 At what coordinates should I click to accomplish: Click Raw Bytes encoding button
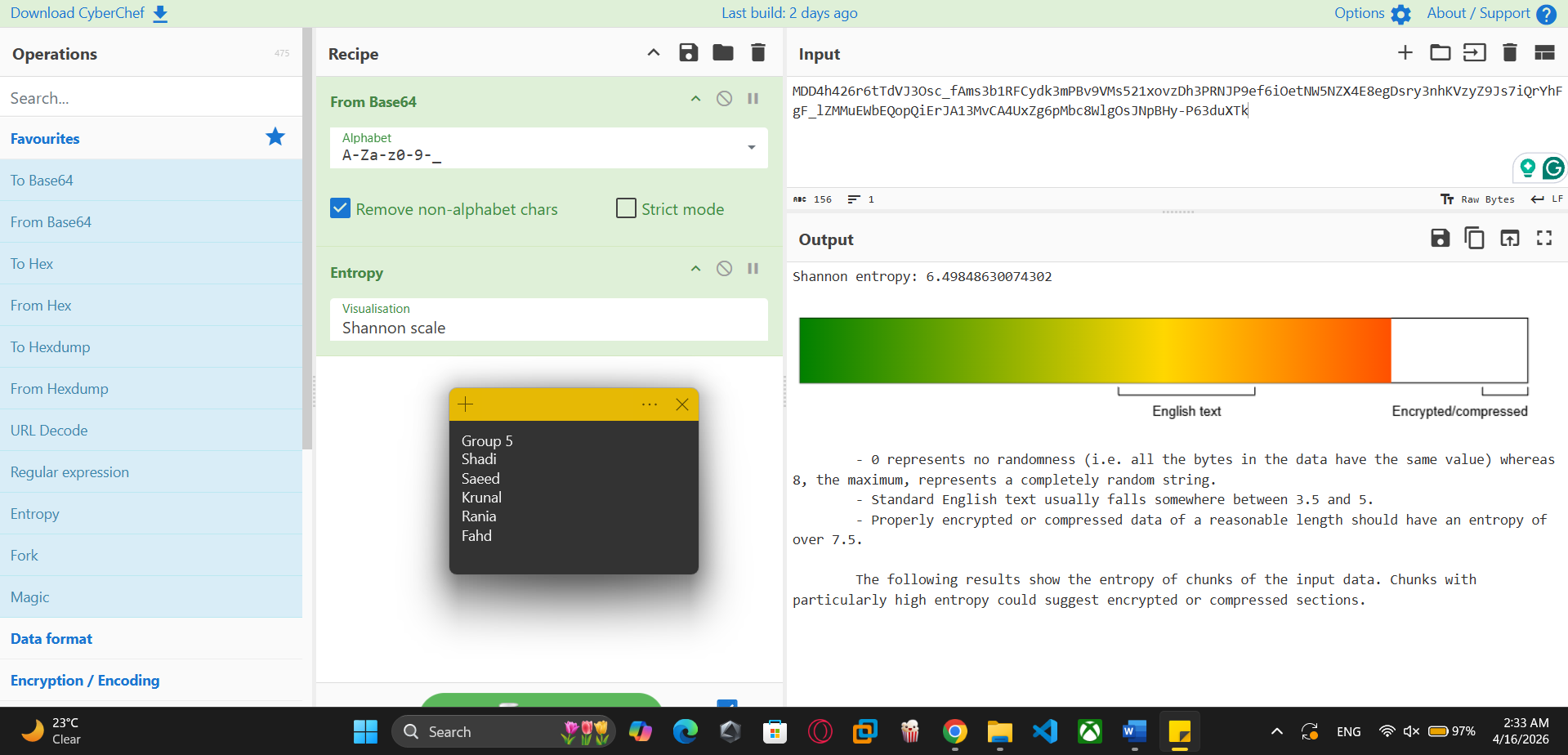[1477, 199]
